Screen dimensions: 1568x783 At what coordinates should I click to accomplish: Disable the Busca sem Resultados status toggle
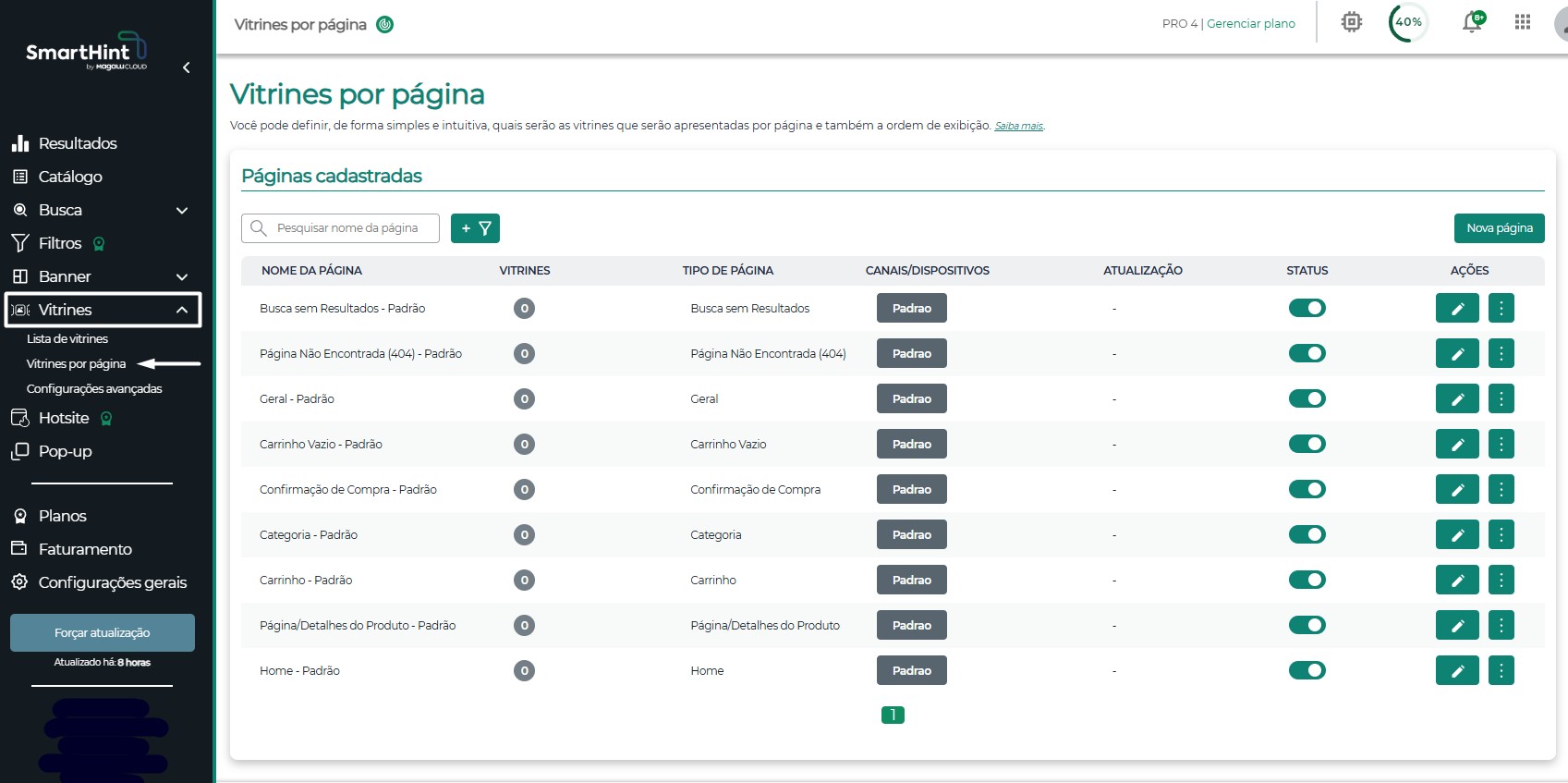pyautogui.click(x=1307, y=308)
